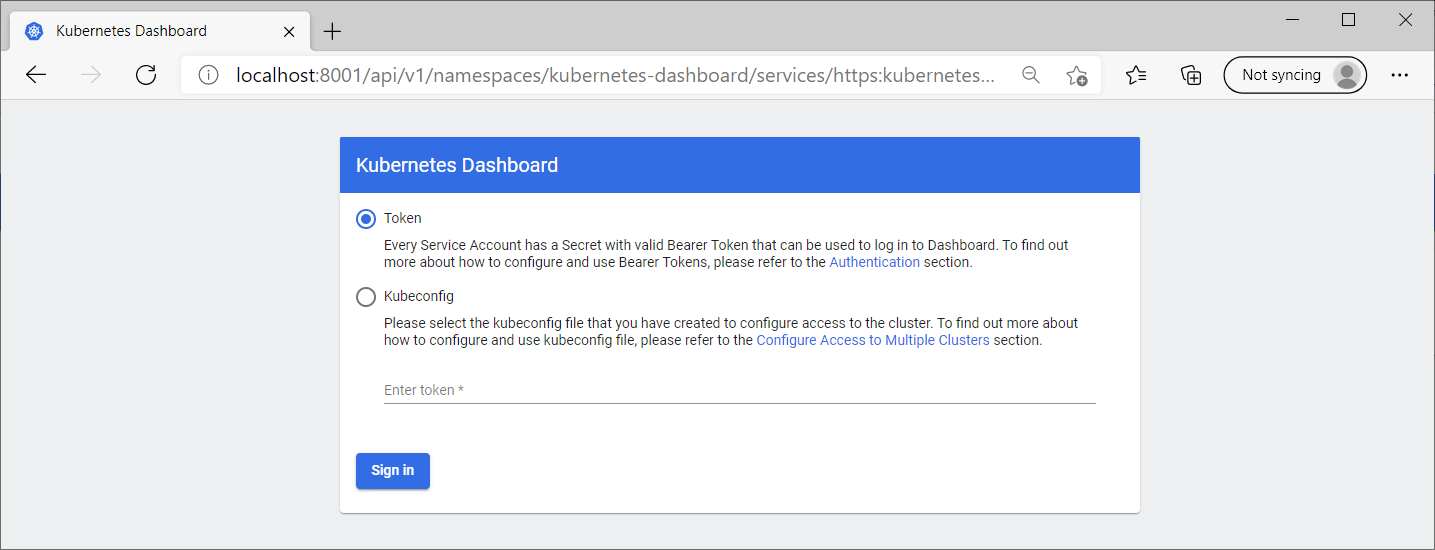This screenshot has width=1435, height=550.
Task: Select the Token radio button
Action: point(366,218)
